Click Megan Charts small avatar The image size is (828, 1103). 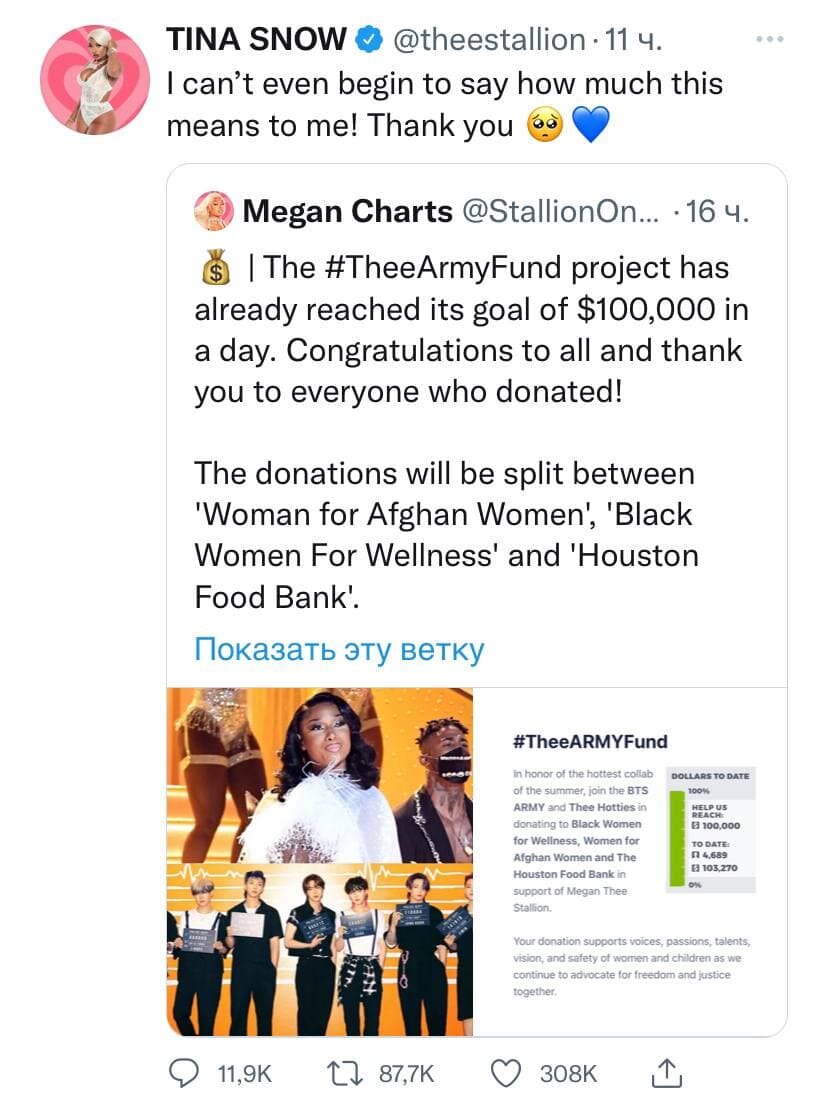tap(217, 211)
